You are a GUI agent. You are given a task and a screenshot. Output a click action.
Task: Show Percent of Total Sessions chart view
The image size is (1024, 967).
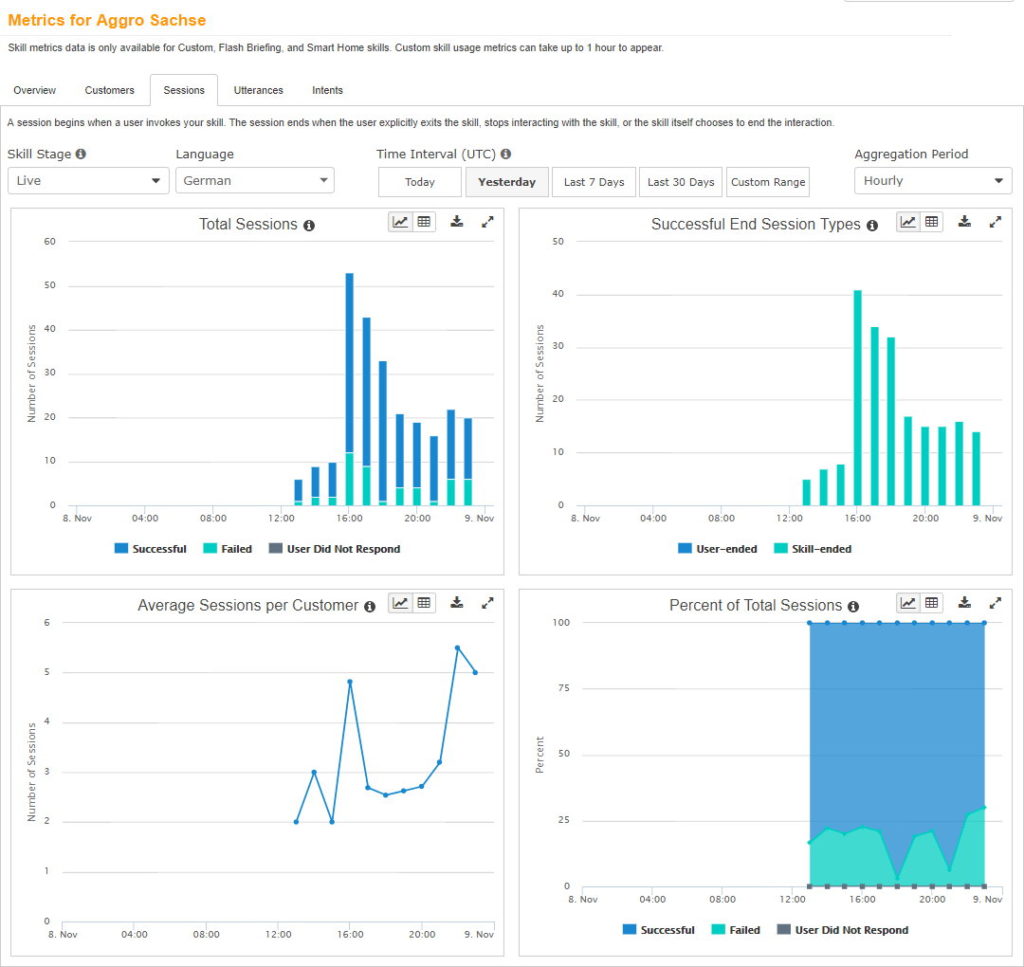908,603
